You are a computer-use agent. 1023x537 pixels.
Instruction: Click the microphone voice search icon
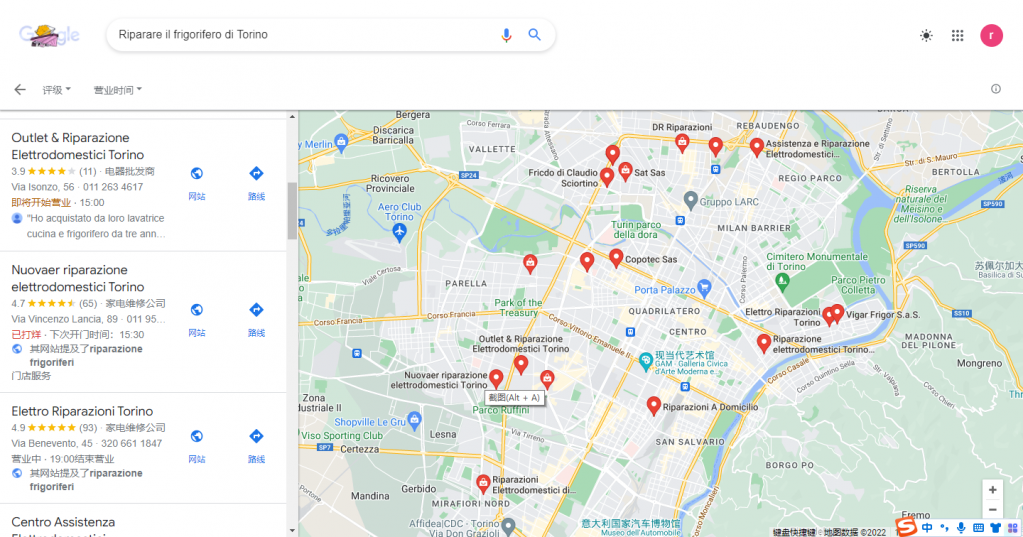506,35
